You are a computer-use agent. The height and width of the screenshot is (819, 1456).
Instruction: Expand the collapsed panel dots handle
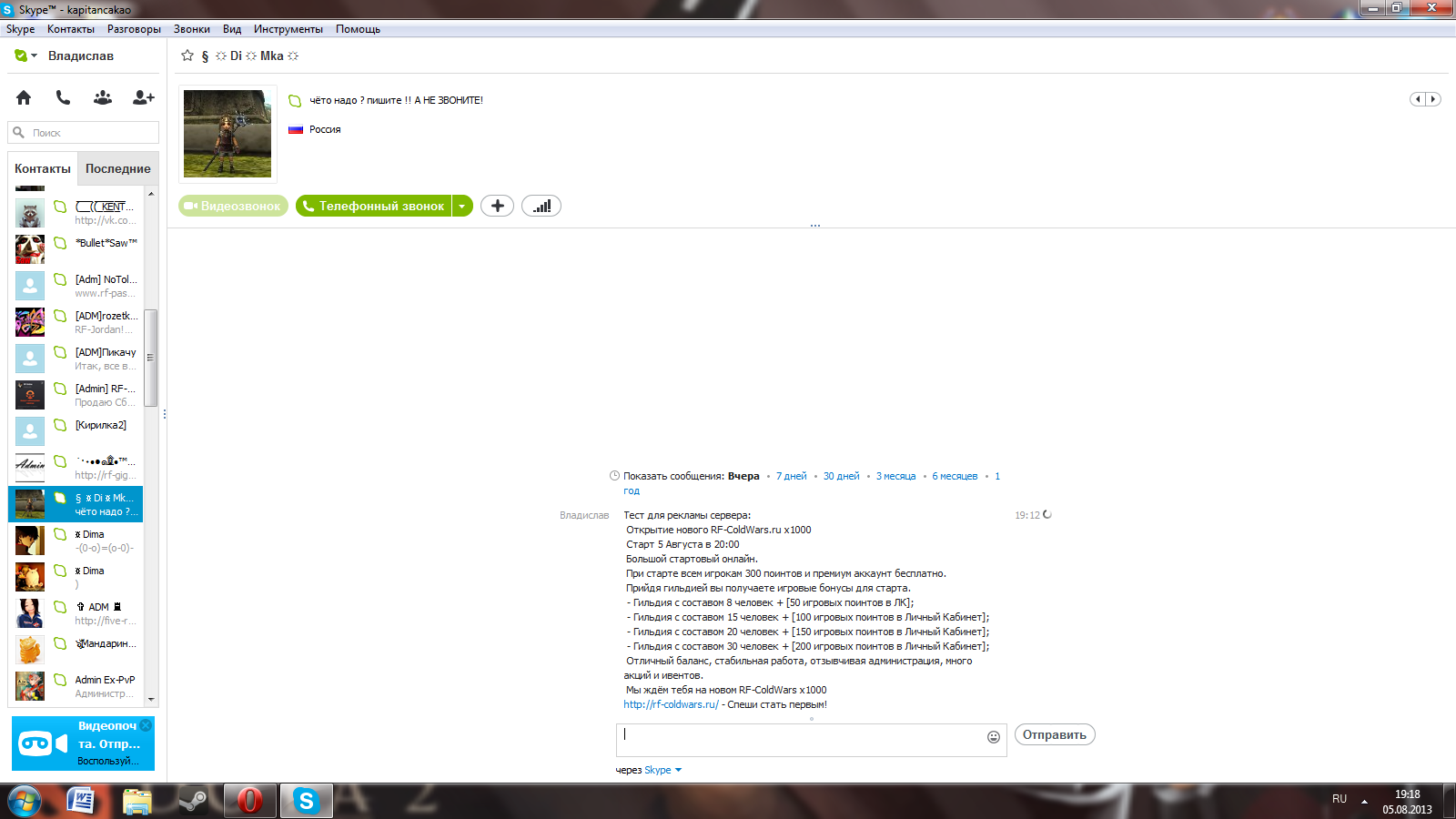pyautogui.click(x=815, y=225)
